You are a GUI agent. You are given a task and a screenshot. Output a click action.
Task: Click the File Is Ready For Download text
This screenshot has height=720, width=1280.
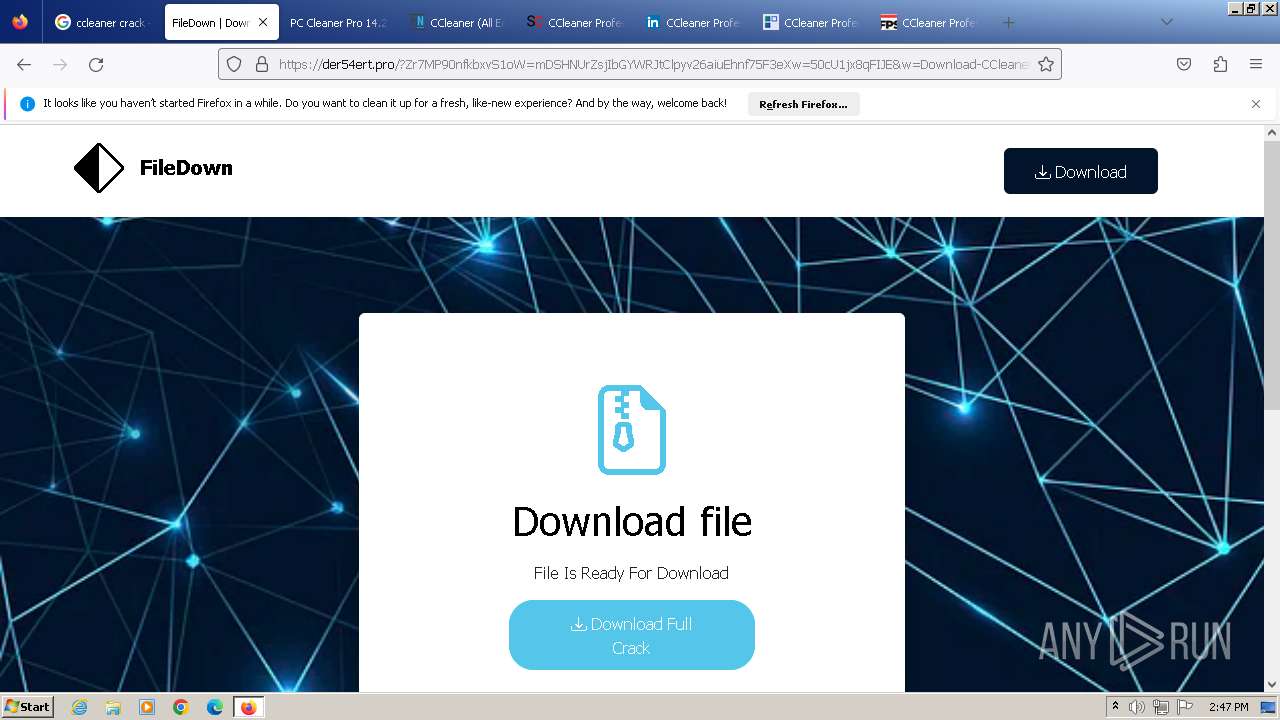(x=631, y=573)
